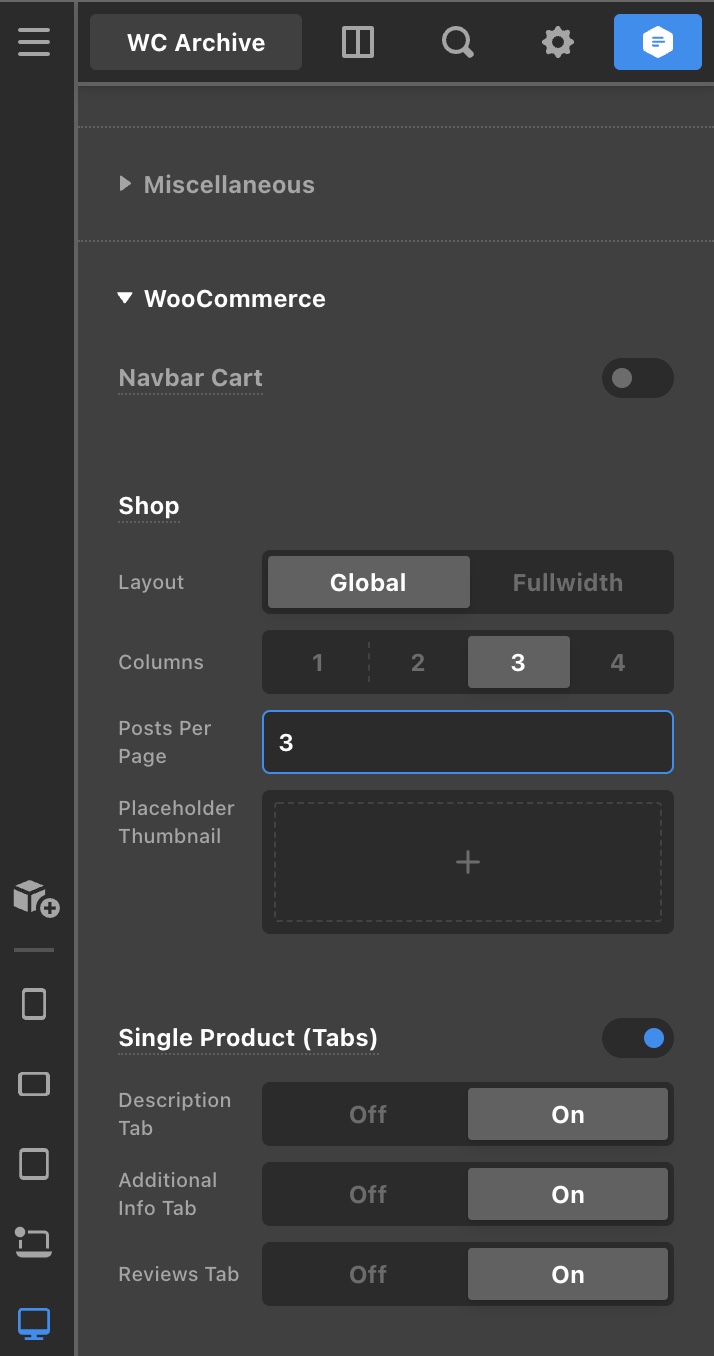Open the settings gear icon
The width and height of the screenshot is (714, 1356).
(558, 42)
